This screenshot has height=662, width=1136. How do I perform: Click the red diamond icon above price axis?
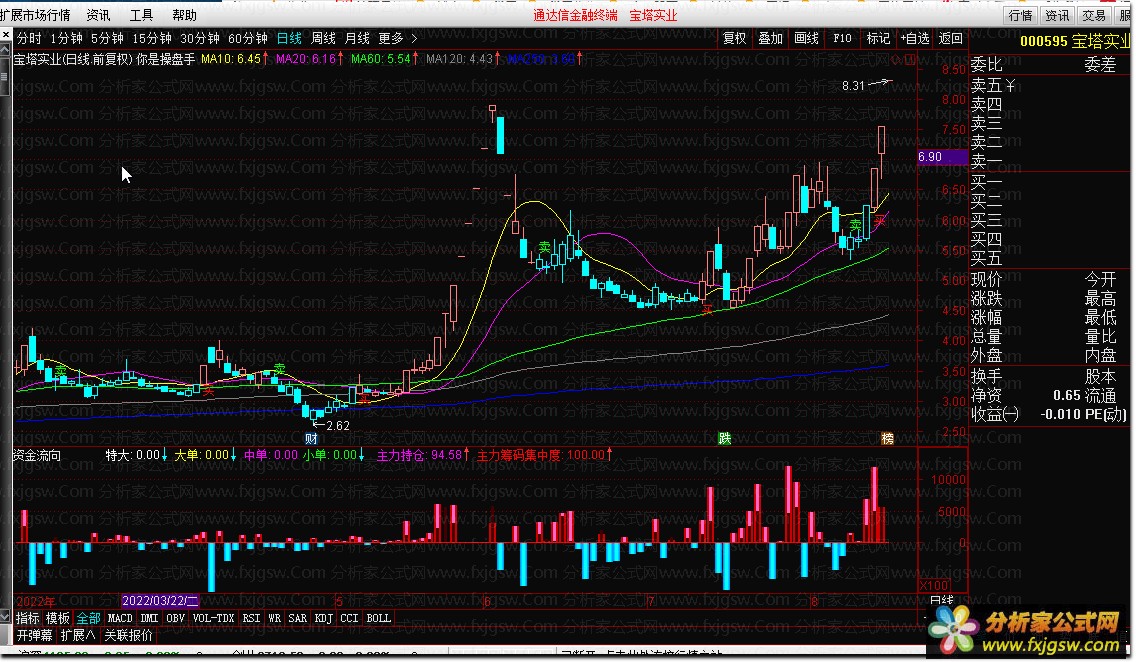(x=895, y=60)
